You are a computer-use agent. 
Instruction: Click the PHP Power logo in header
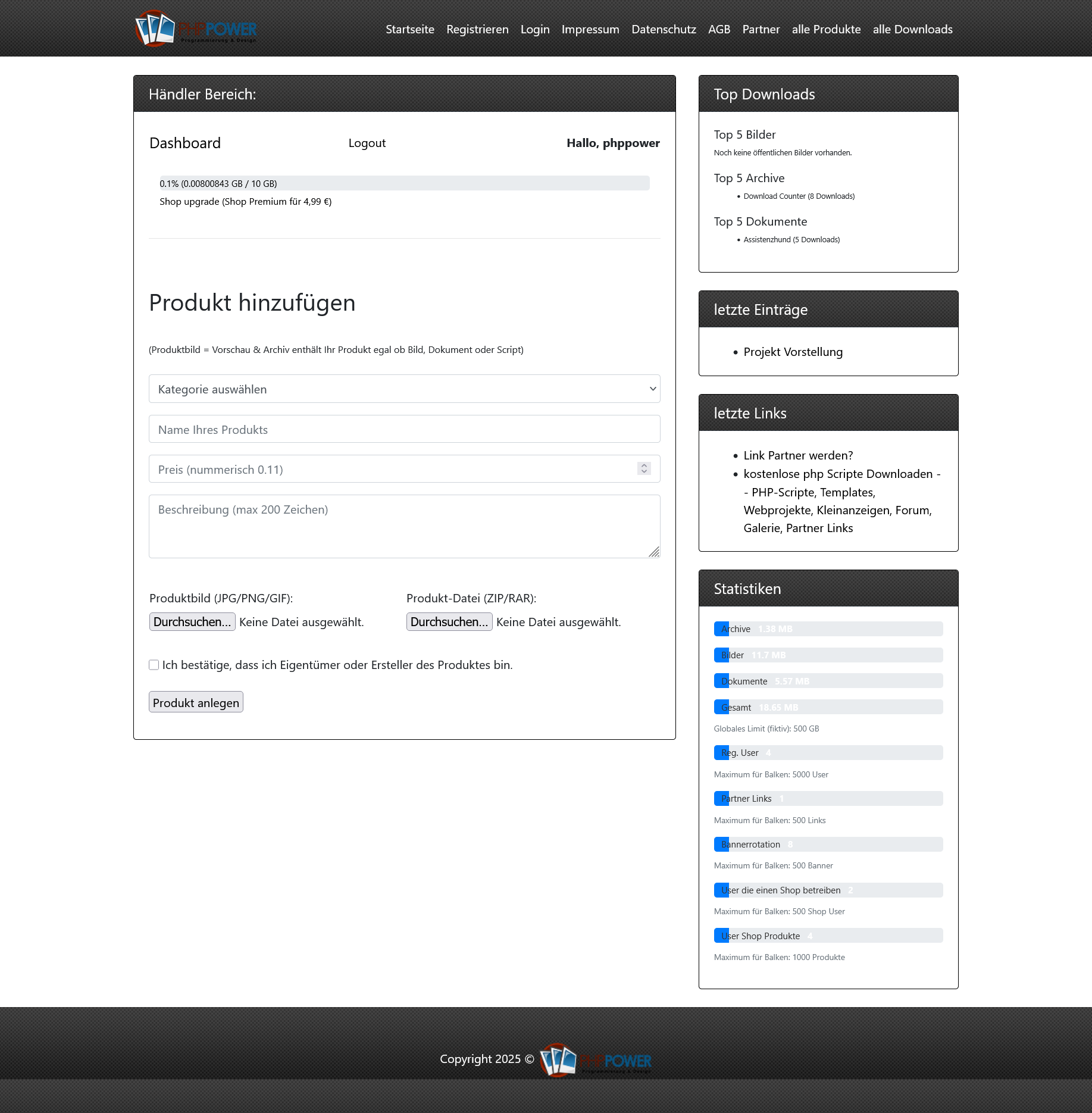point(195,29)
